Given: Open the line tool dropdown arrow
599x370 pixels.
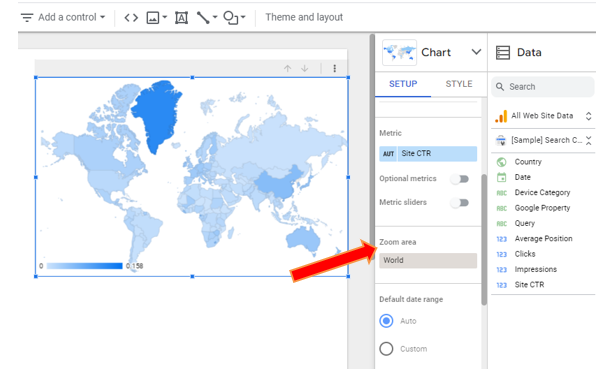Looking at the screenshot, I should [215, 17].
